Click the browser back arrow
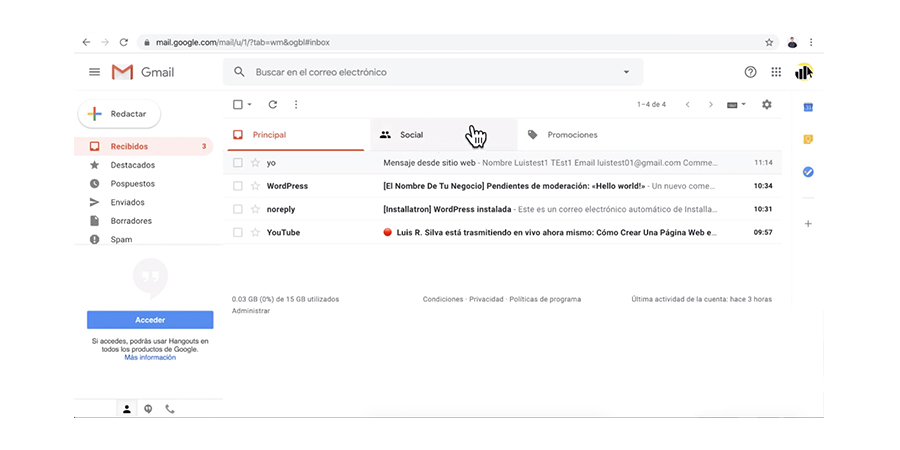The image size is (900, 450). coord(86,42)
